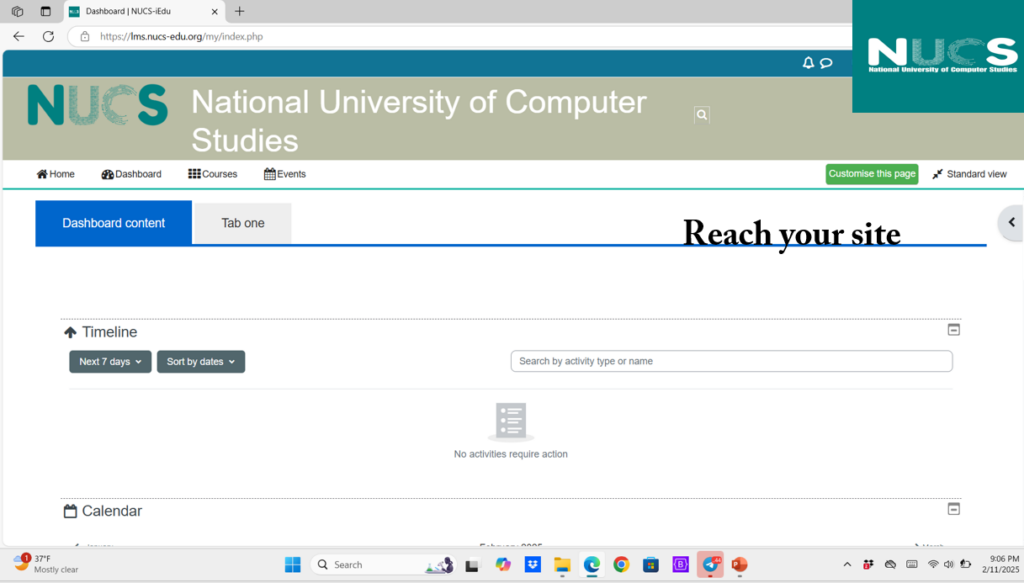Open Dropbox from the taskbar

pos(532,565)
